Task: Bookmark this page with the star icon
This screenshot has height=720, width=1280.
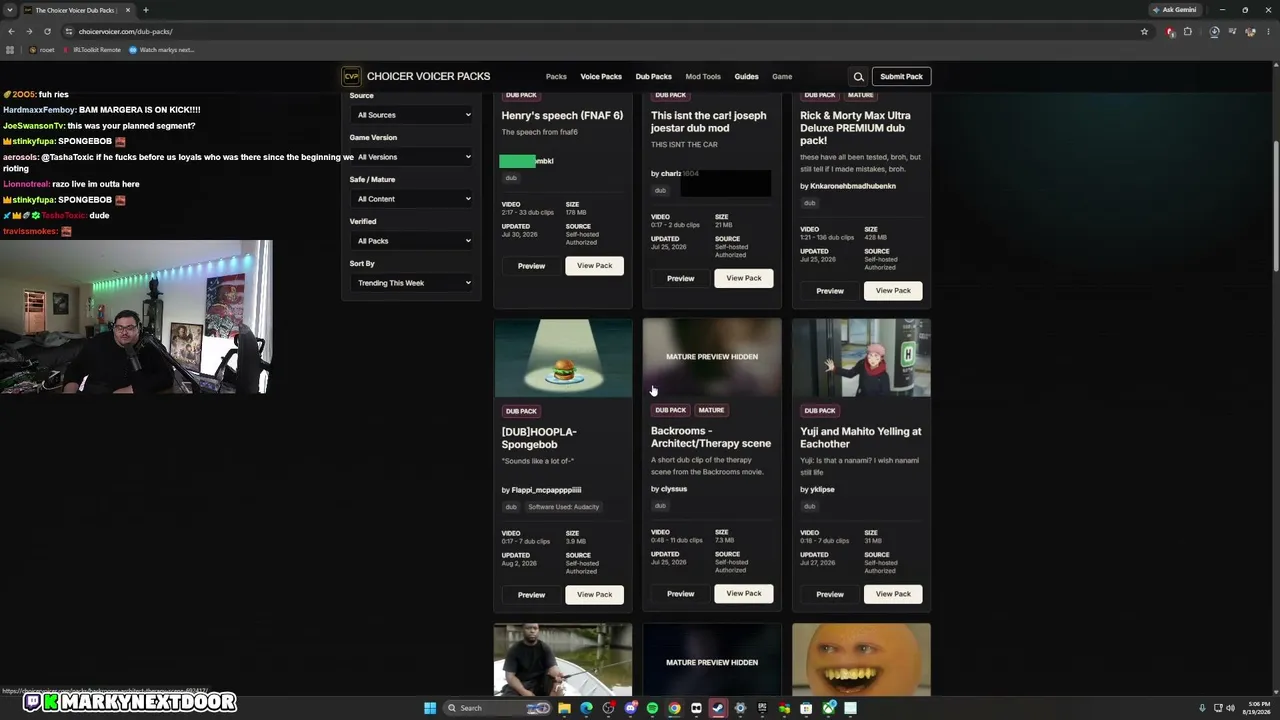Action: (1144, 31)
